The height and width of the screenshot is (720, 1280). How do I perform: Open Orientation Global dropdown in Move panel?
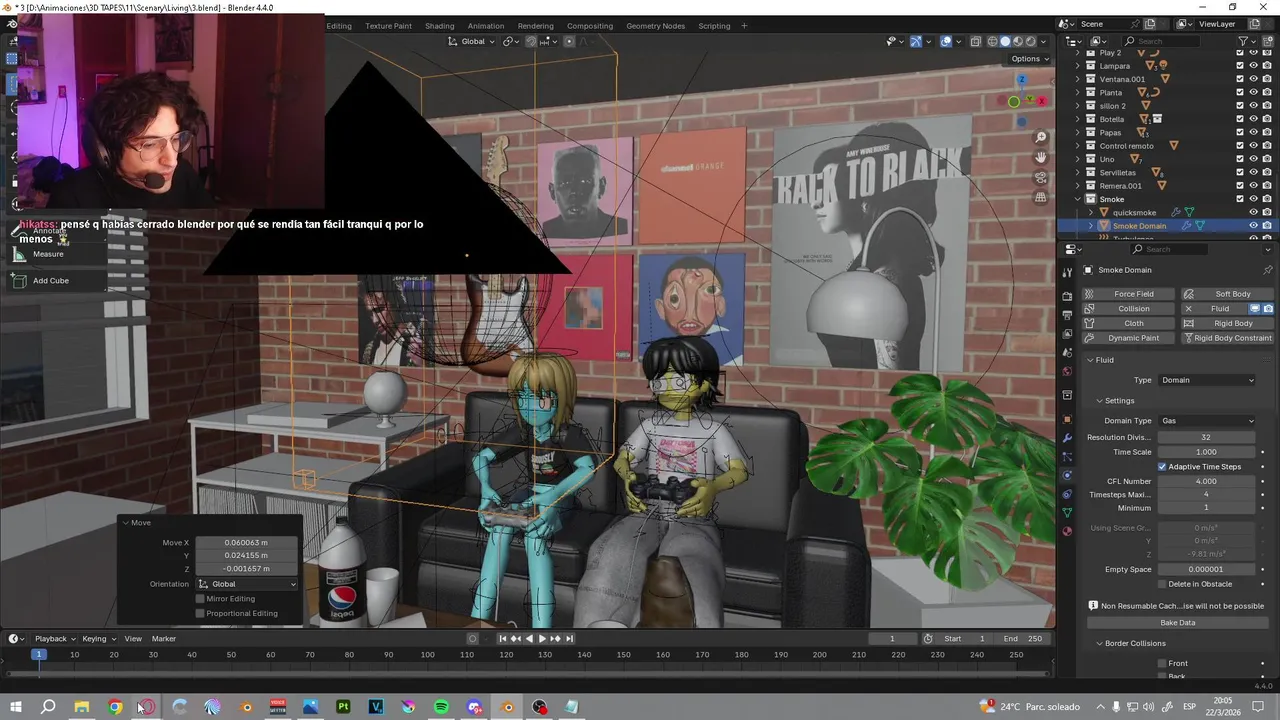coord(247,584)
